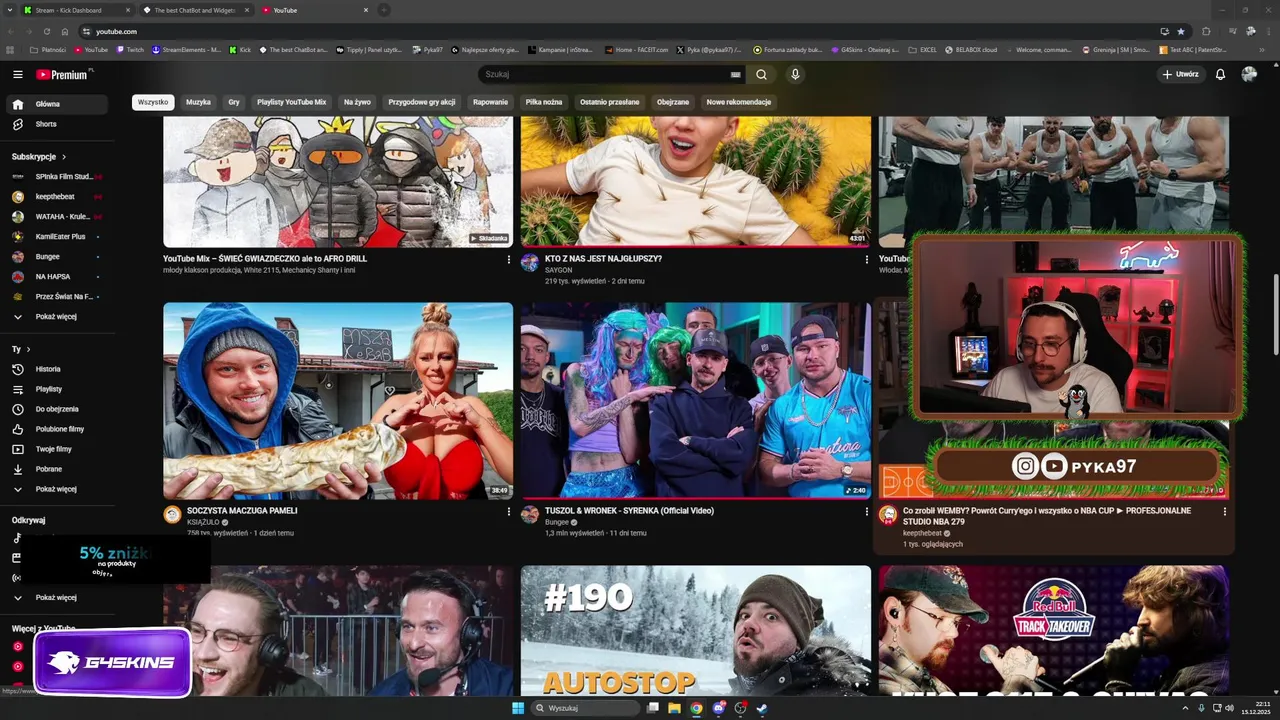The image size is (1280, 720).
Task: Open Bungee subscription in sidebar
Action: [58, 257]
